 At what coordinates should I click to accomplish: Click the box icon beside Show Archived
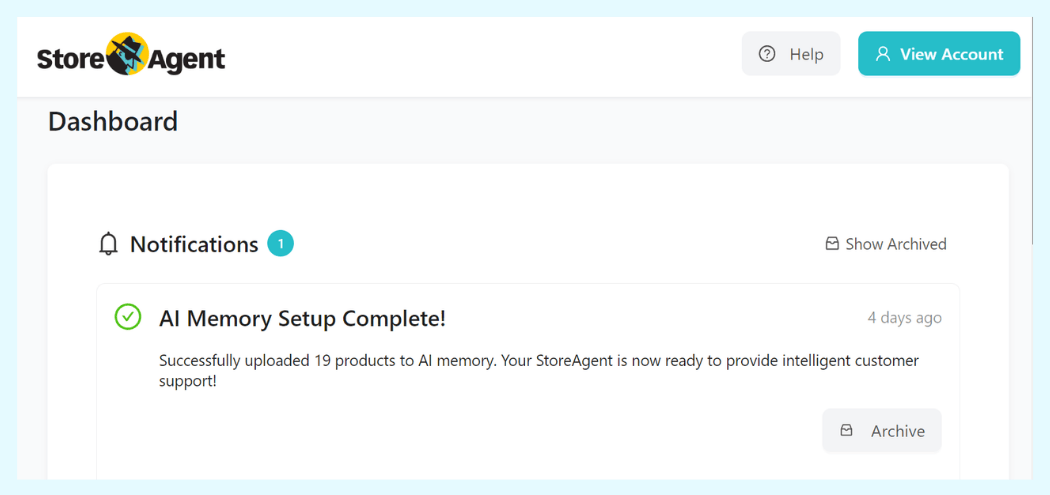click(x=832, y=244)
